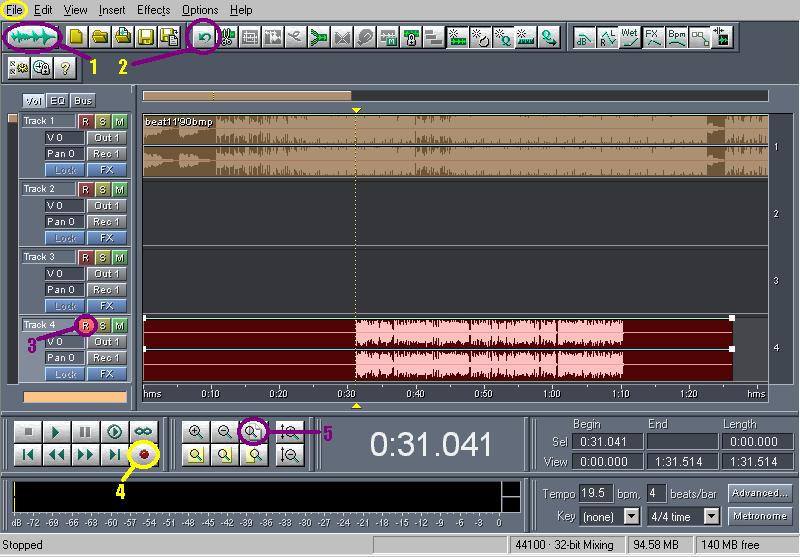Click the question mark help icon
Viewport: 800px width, 557px height.
coord(66,67)
